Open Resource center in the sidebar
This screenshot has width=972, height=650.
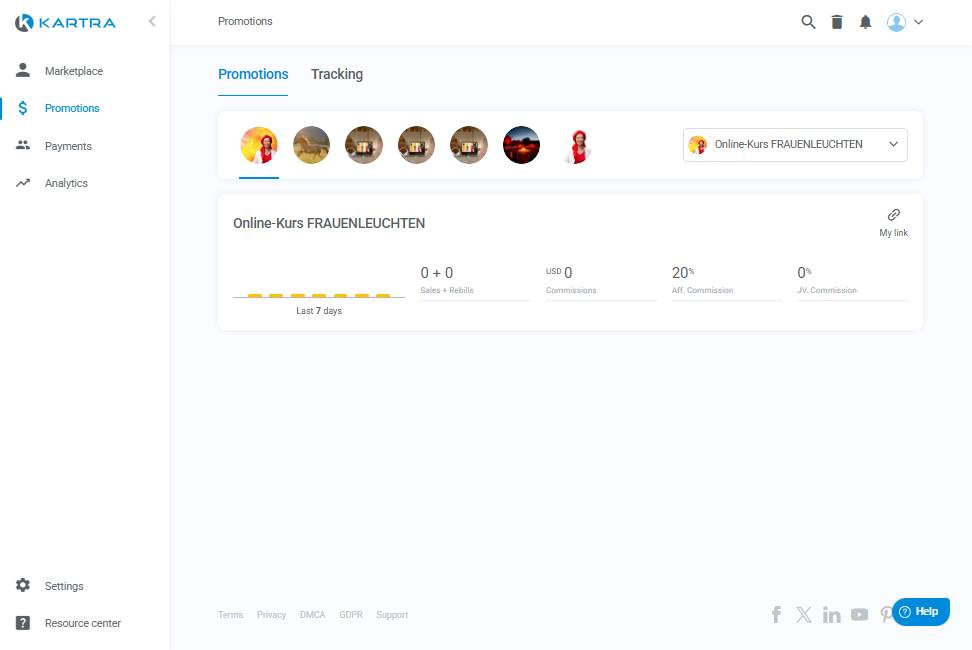coord(84,623)
